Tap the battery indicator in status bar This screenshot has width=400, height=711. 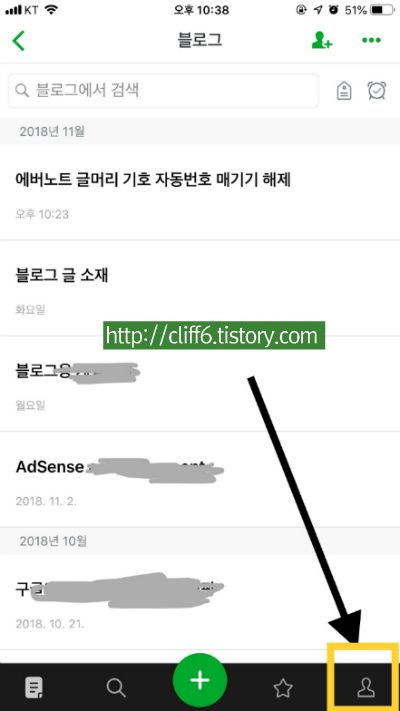point(382,10)
